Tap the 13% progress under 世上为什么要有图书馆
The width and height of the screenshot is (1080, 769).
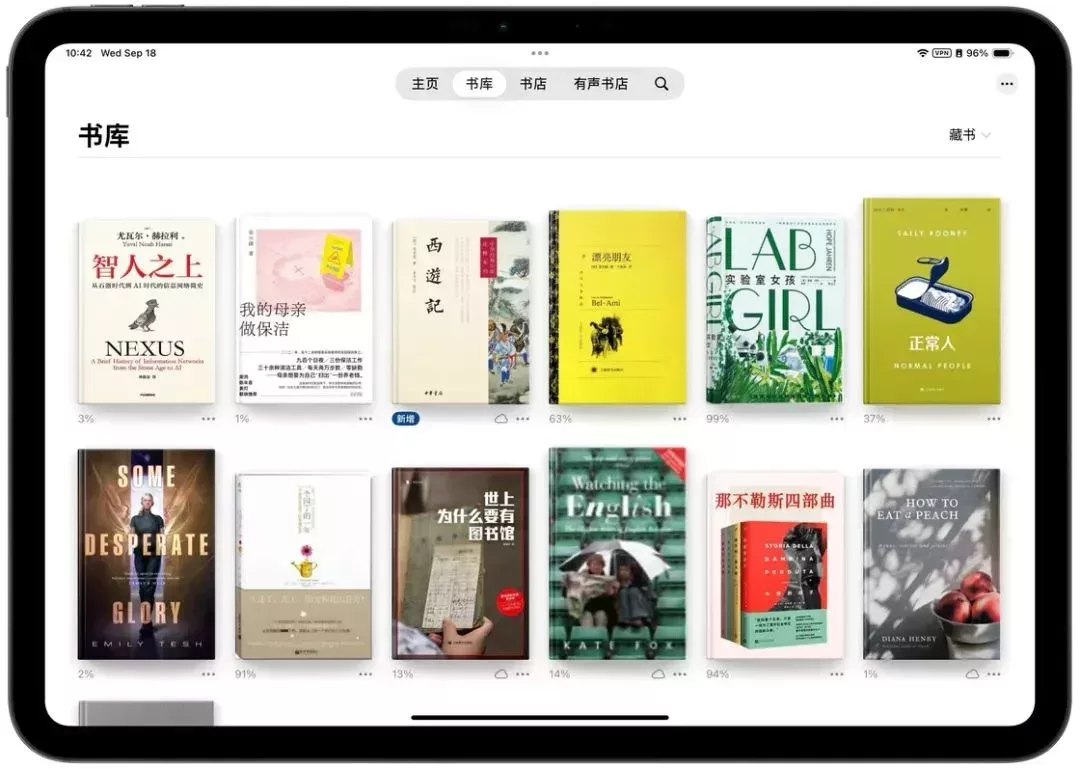pos(403,675)
